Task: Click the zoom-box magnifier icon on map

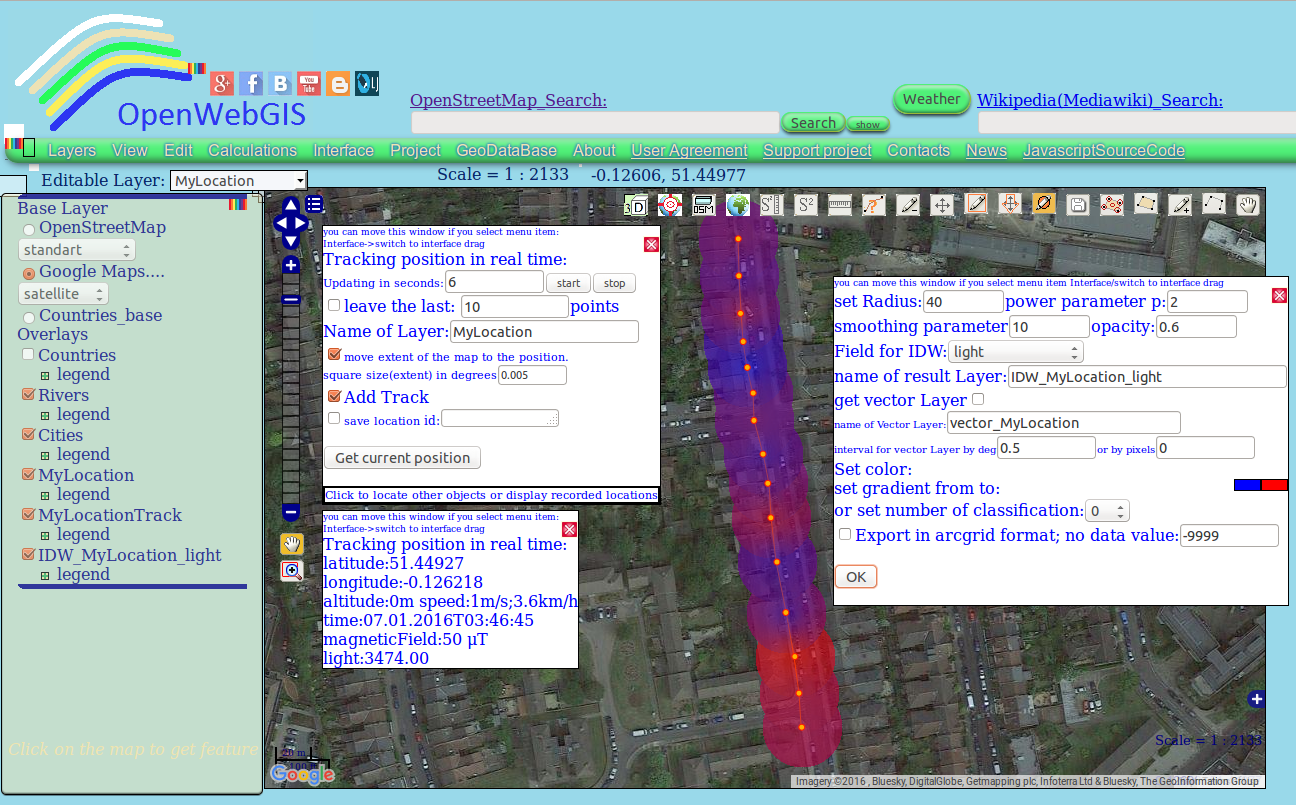Action: click(291, 570)
